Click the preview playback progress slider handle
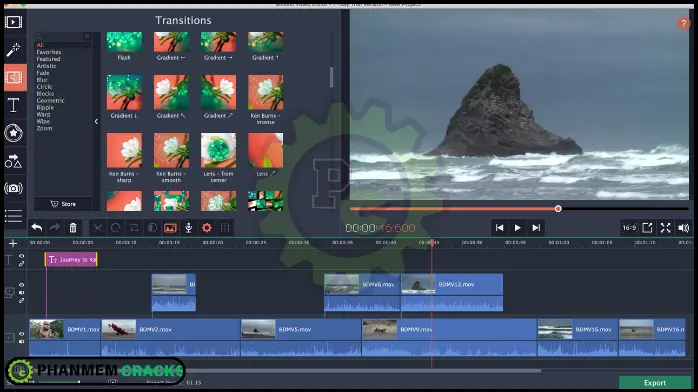This screenshot has width=698, height=392. click(x=558, y=209)
